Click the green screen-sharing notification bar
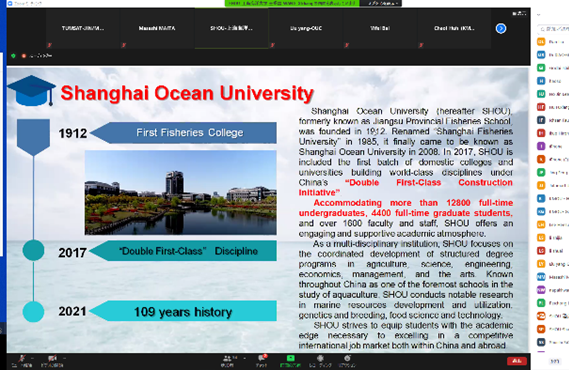Screen dimensions: 569x370 (x=292, y=3)
